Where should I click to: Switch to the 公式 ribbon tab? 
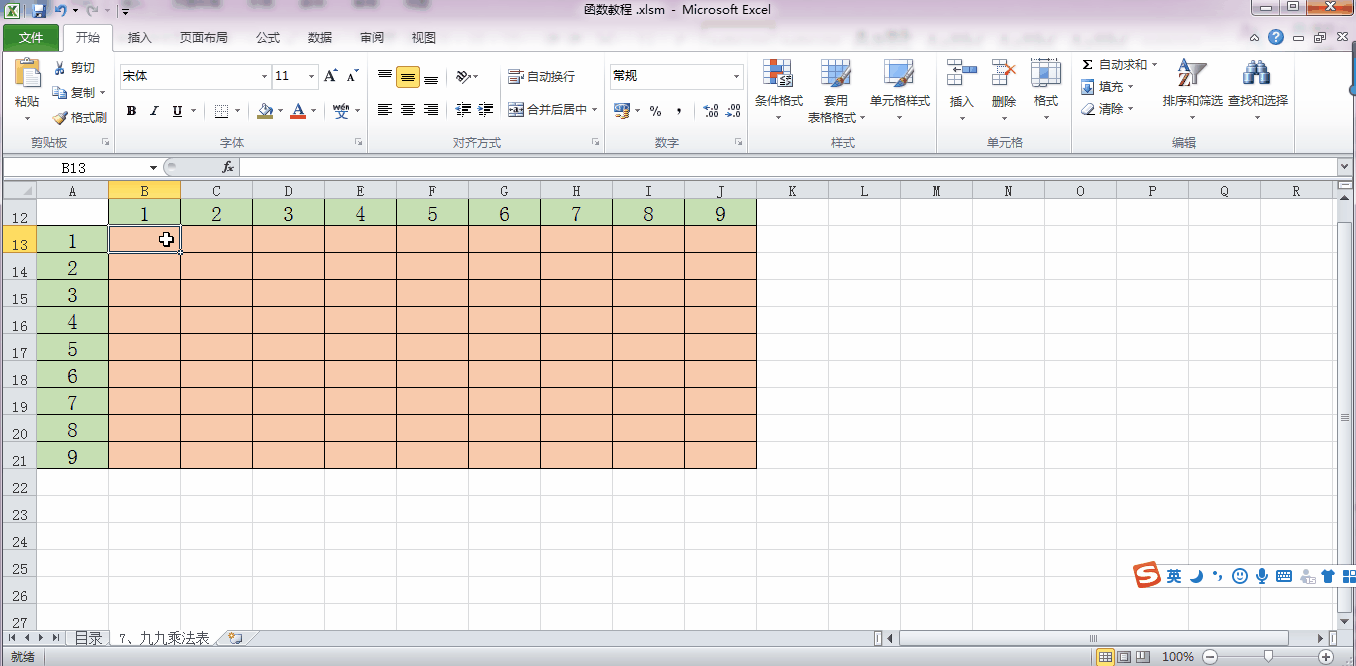point(268,38)
